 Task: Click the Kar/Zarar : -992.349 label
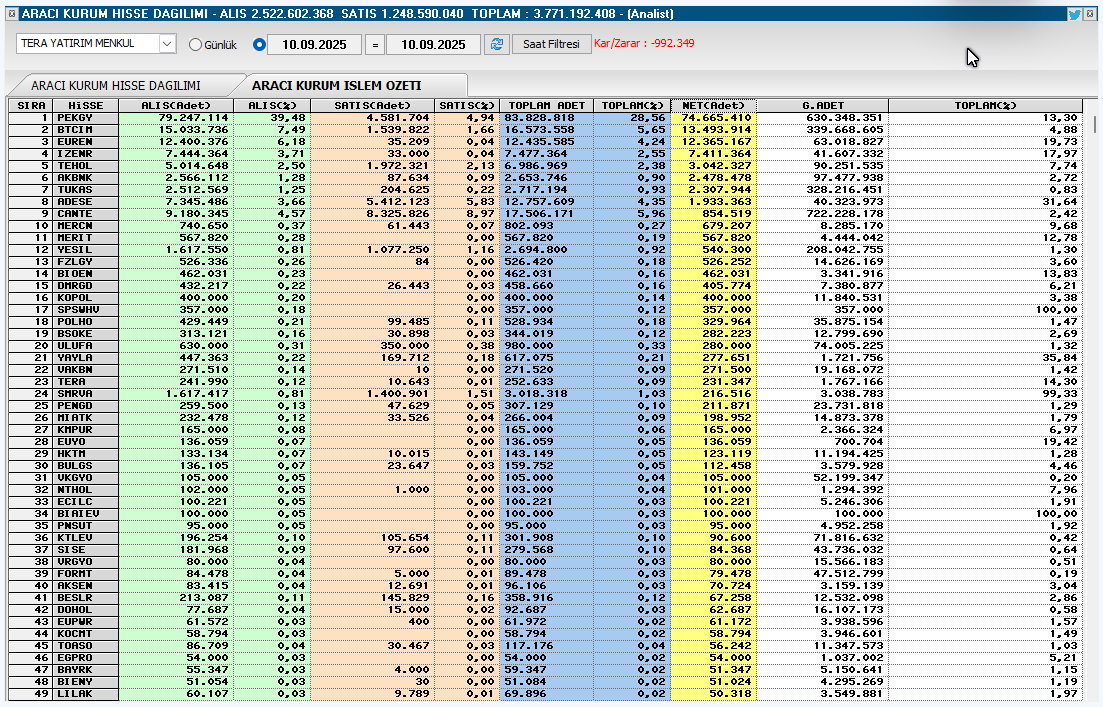click(x=644, y=44)
